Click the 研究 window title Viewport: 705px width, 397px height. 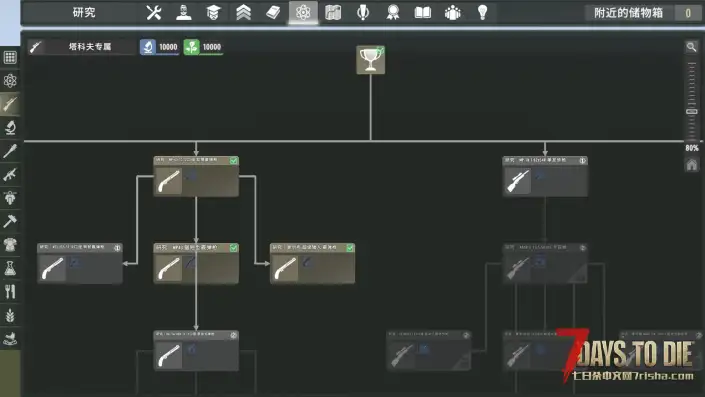(84, 13)
